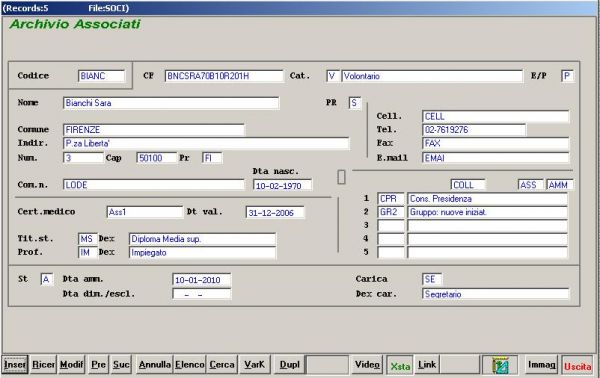Go to next record with Suc

121,365
